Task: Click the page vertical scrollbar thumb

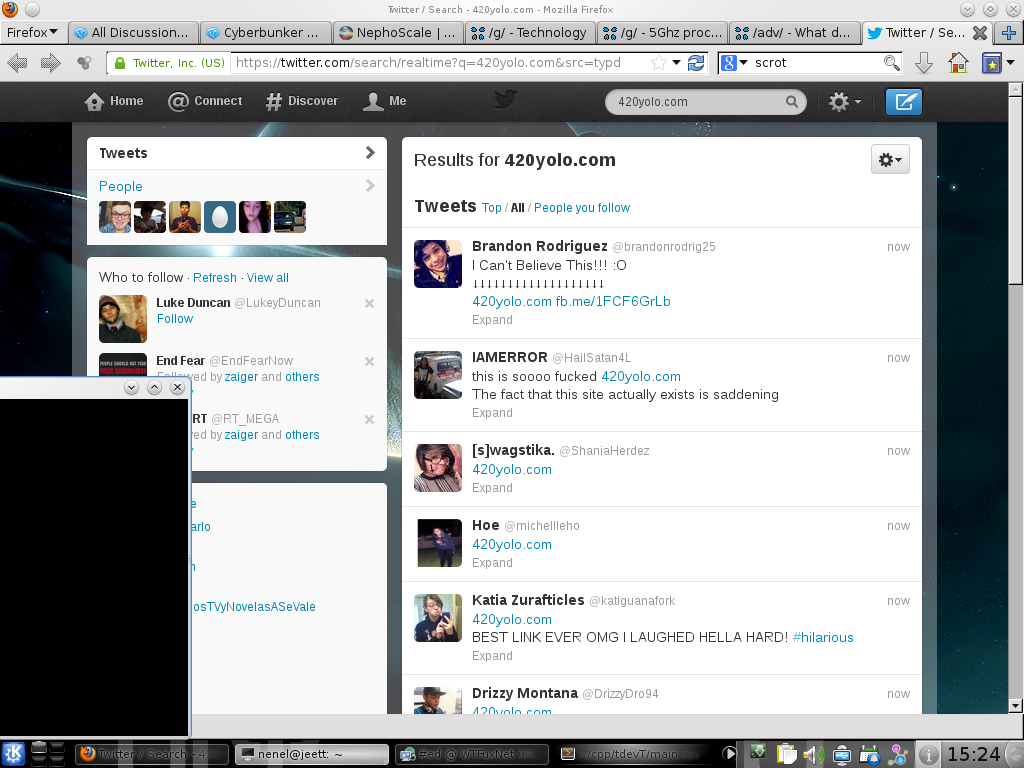Action: click(1016, 189)
